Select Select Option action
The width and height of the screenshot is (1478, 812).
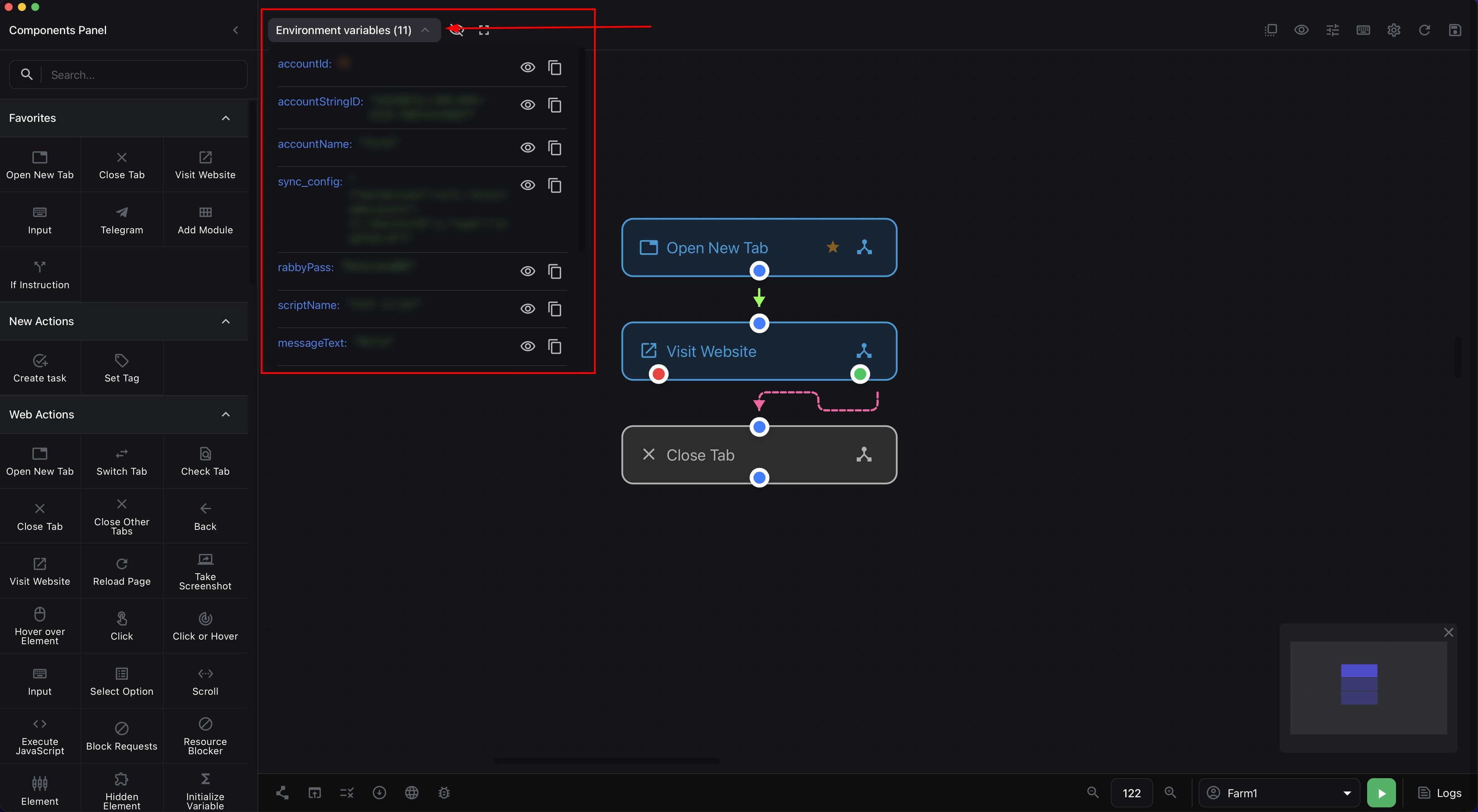coord(122,682)
